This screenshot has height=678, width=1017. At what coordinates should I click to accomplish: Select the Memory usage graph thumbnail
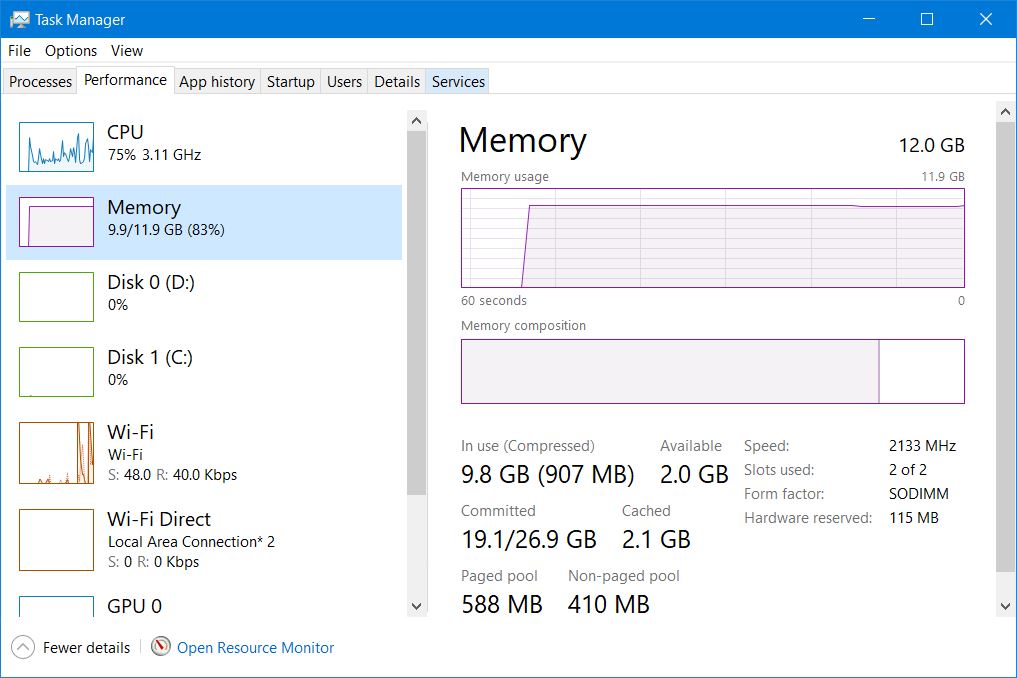click(x=56, y=222)
